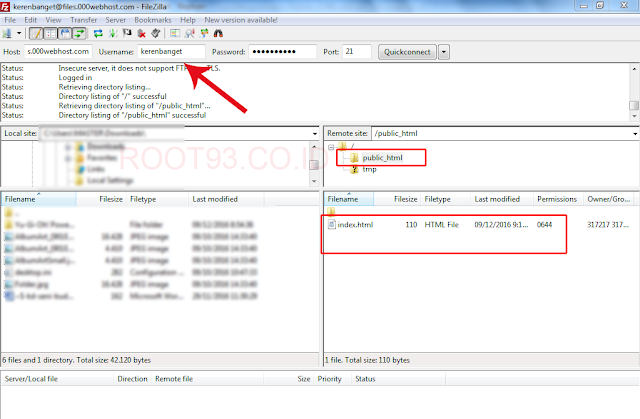Click the 'Remote file' queue column header
Screen dimensions: 640x419
tap(207, 379)
